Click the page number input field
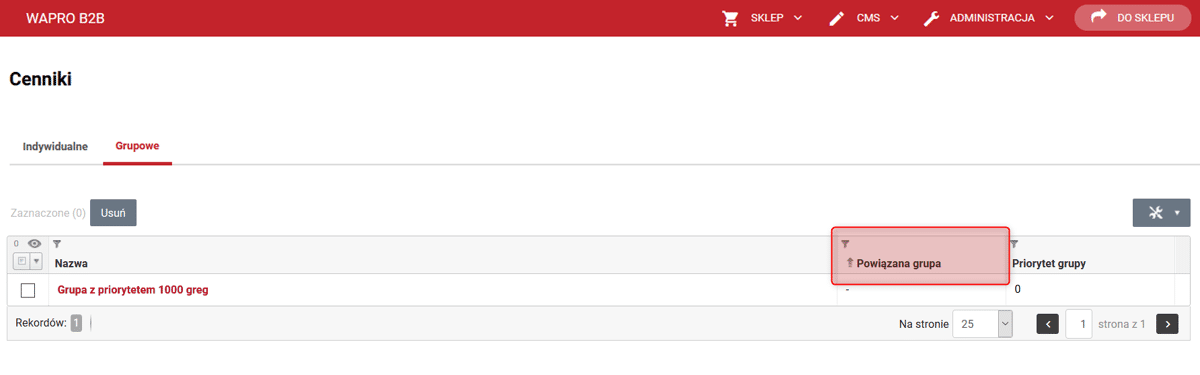The image size is (1200, 375). [x=1079, y=324]
